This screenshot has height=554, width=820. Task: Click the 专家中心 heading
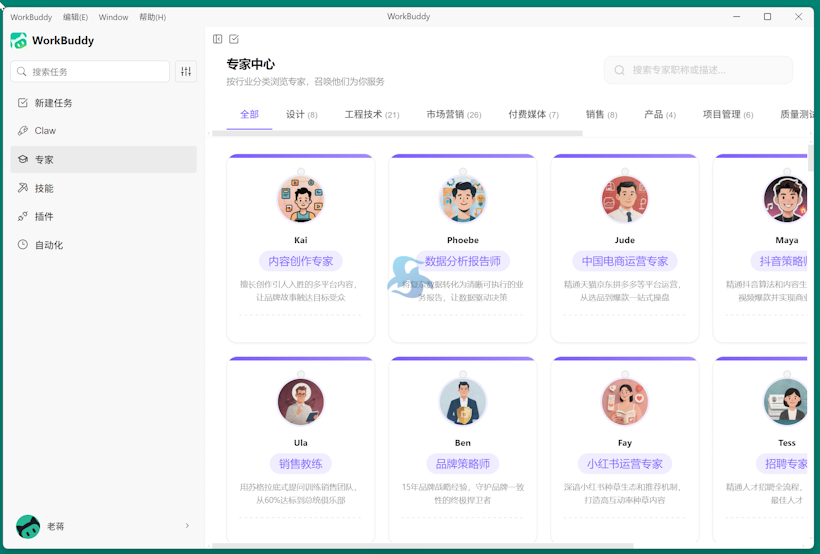(250, 64)
